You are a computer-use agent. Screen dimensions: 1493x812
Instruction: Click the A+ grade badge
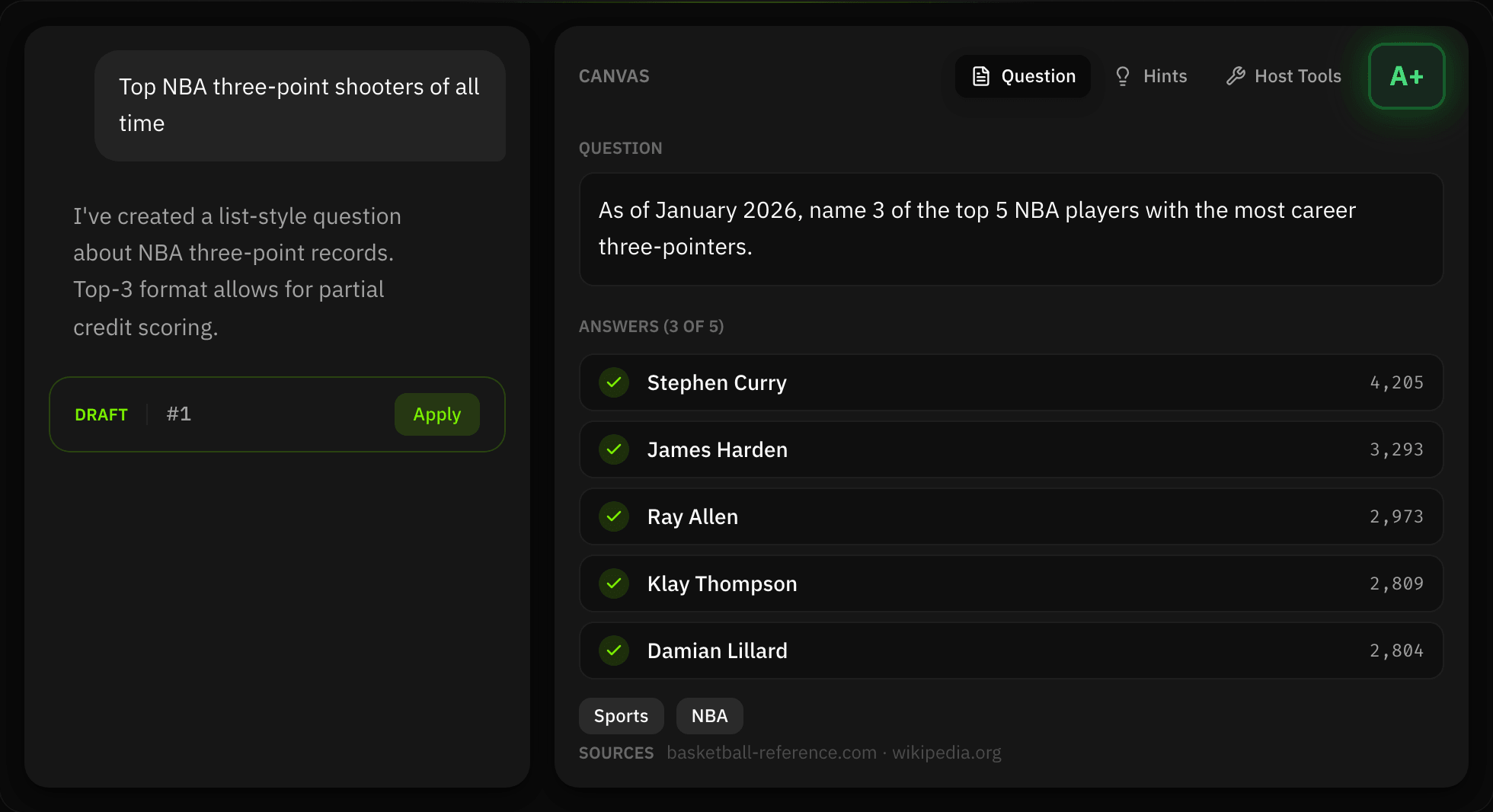(x=1406, y=75)
